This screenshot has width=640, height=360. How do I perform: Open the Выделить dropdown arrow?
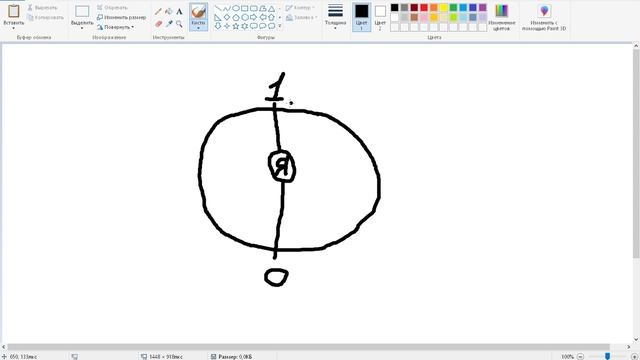point(82,28)
